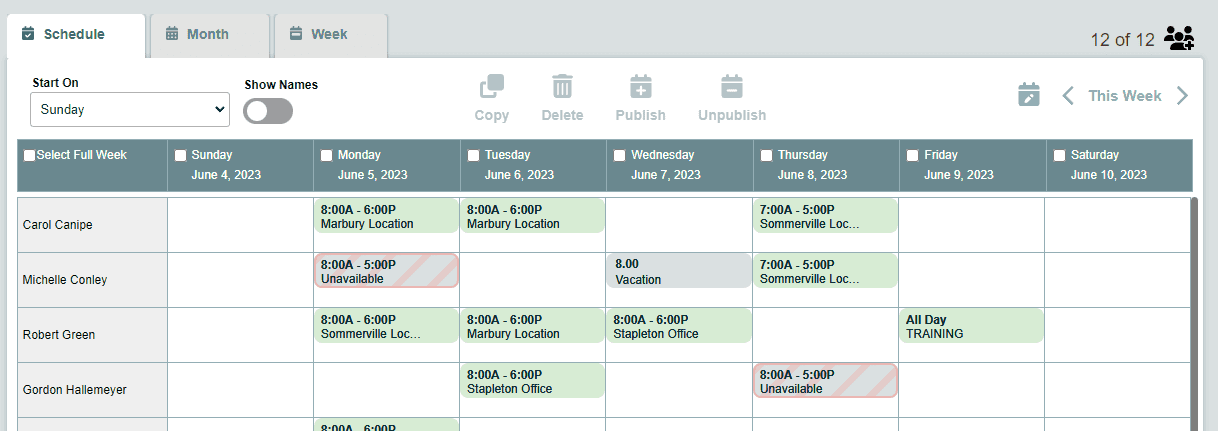
Task: Go to next week arrow
Action: [x=1182, y=96]
